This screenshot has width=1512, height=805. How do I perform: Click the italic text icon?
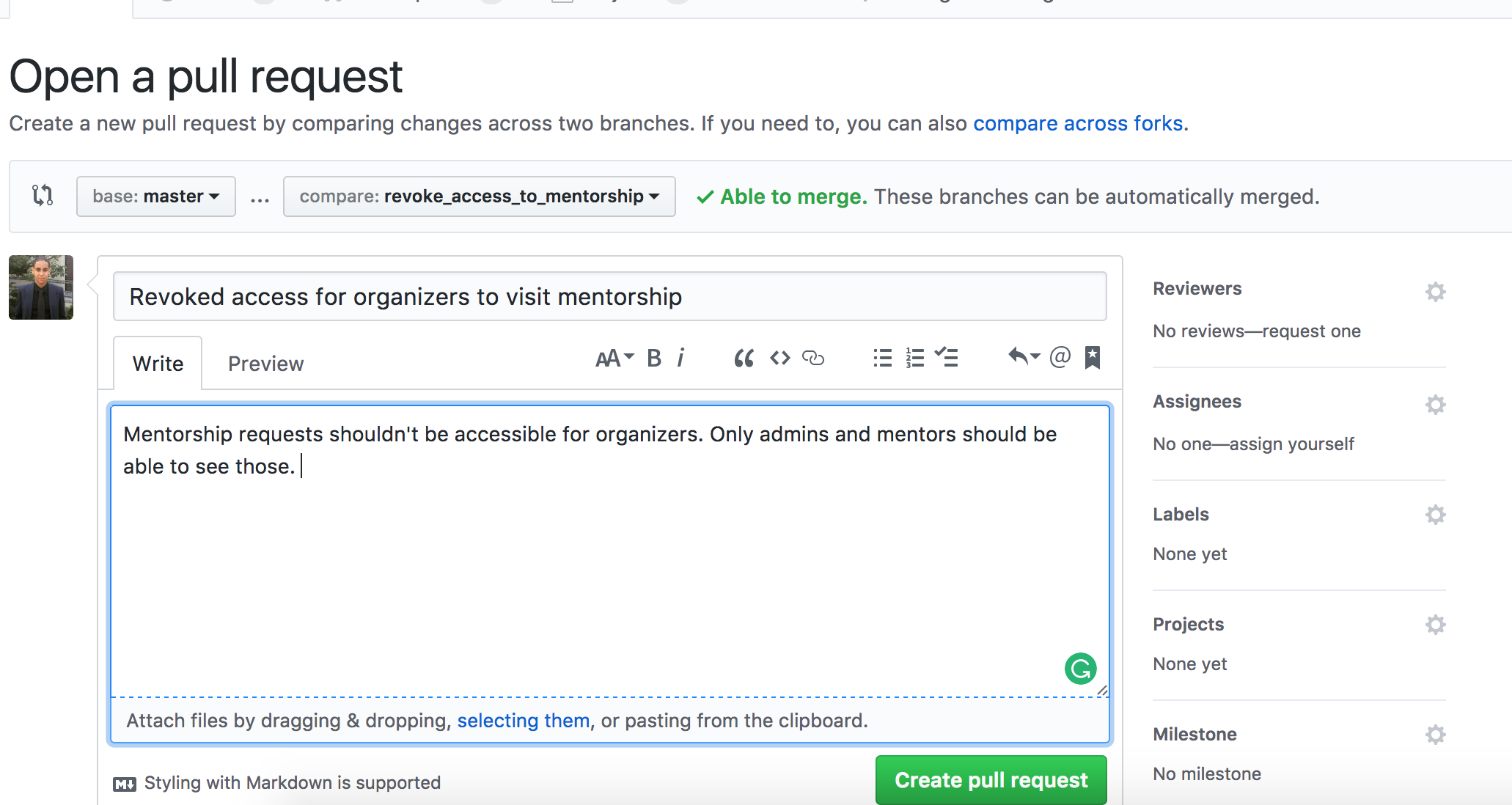tap(681, 358)
